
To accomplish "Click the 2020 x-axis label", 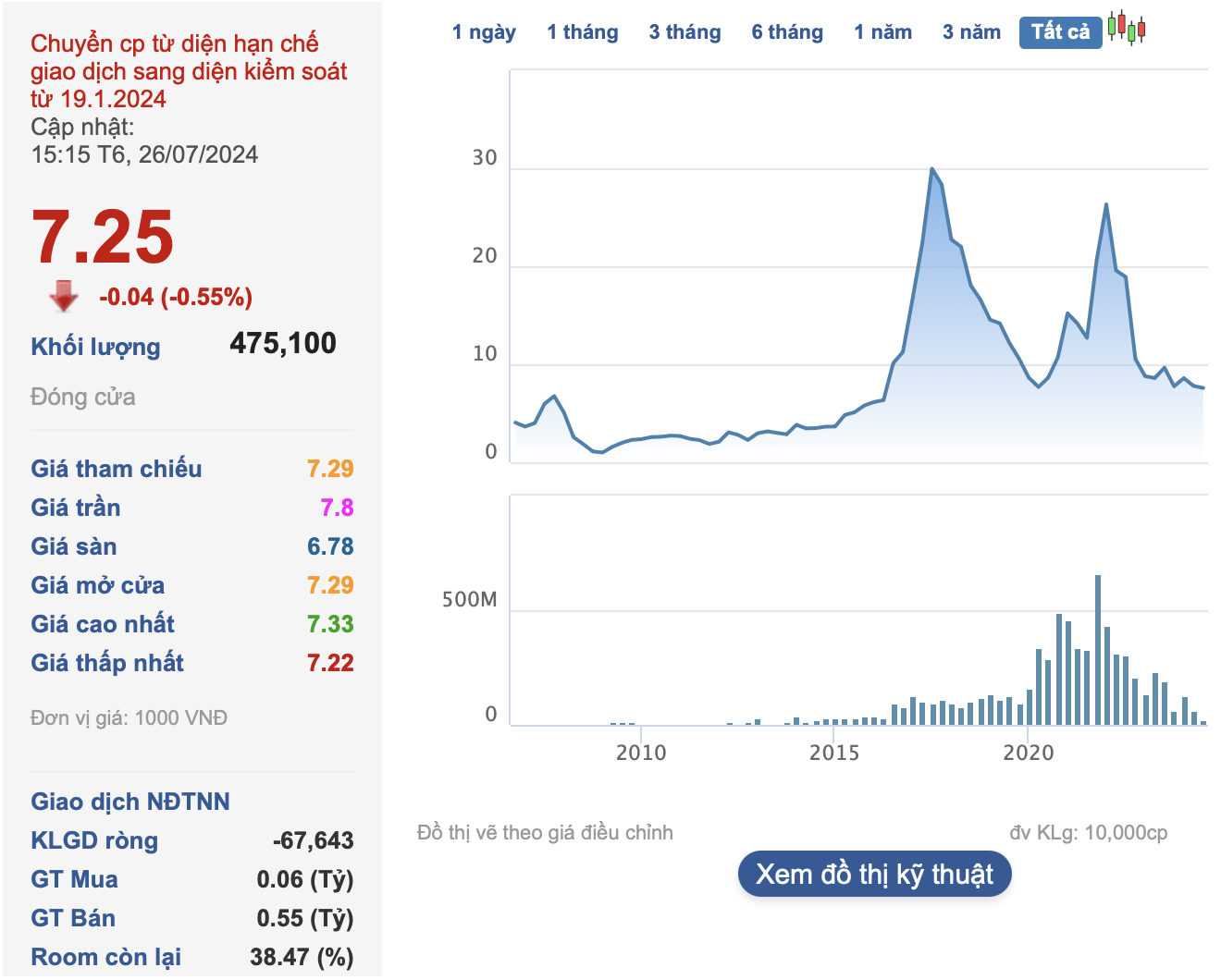I will pos(1029,753).
